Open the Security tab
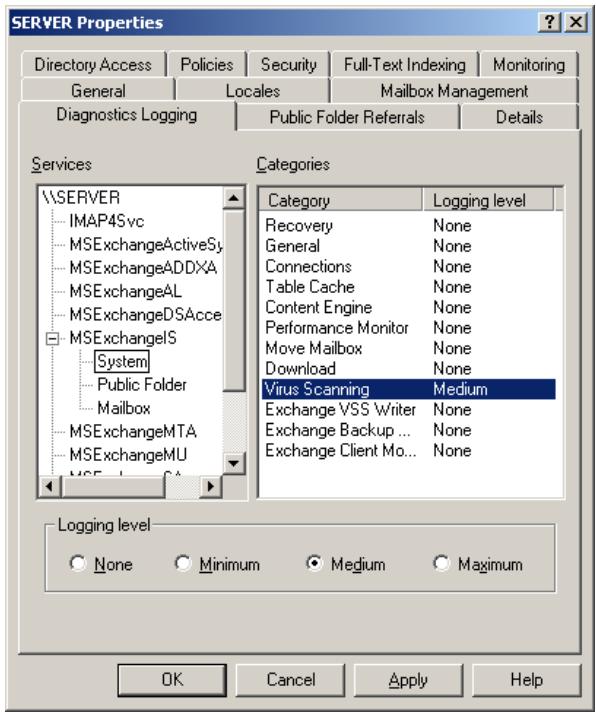This screenshot has width=596, height=712. (x=288, y=64)
